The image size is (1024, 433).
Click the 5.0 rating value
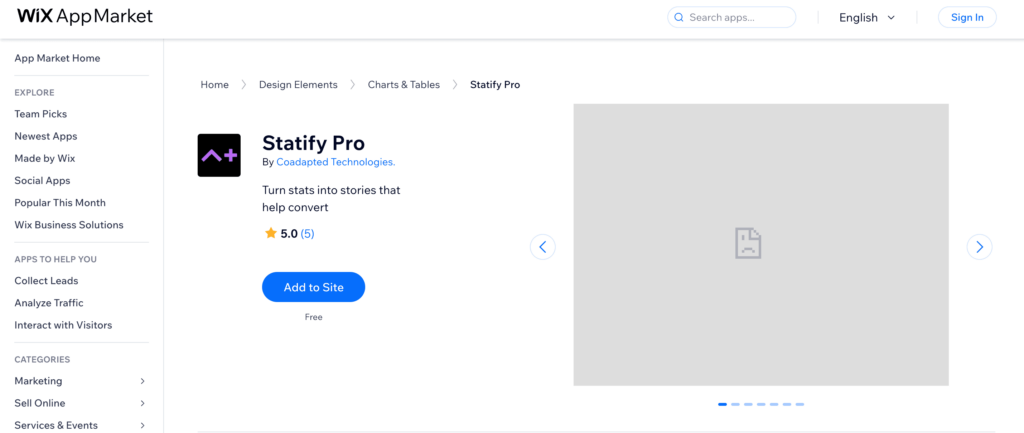pyautogui.click(x=289, y=233)
